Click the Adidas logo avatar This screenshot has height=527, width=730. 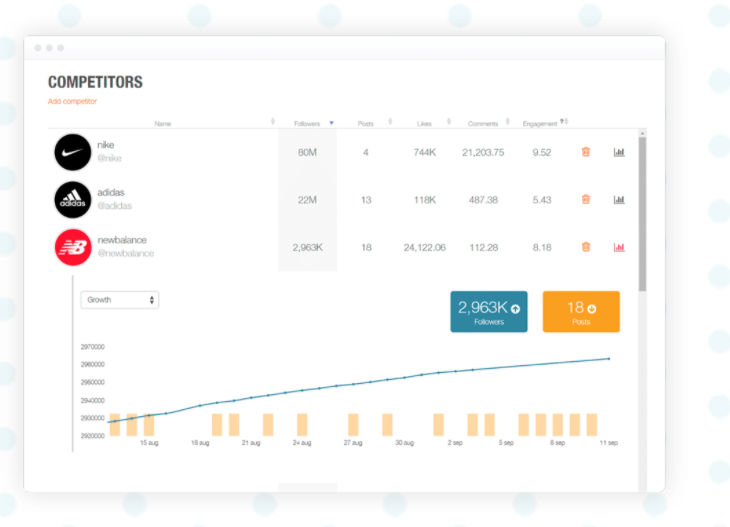pyautogui.click(x=73, y=200)
